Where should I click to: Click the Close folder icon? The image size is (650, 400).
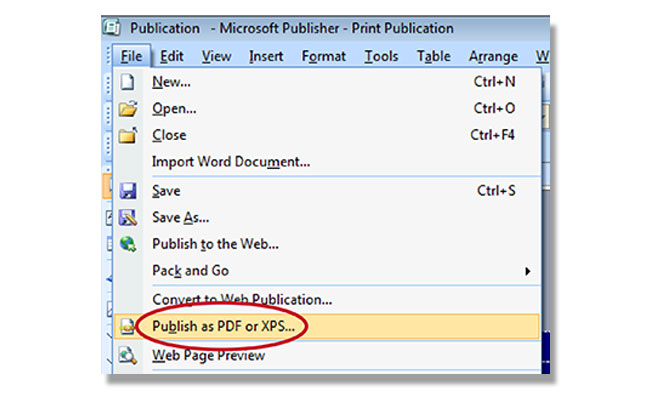pyautogui.click(x=128, y=135)
